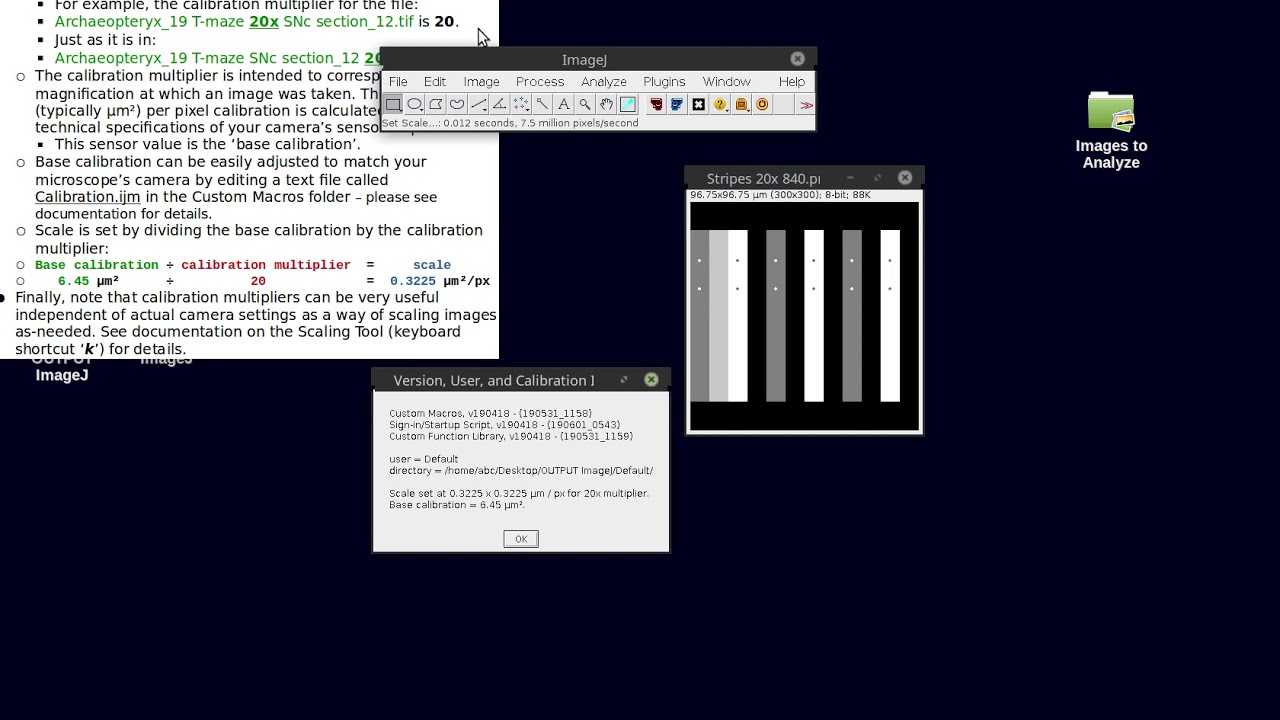Click the OUTPUT ImageJ desktop label
Image resolution: width=1280 pixels, height=720 pixels.
point(62,367)
